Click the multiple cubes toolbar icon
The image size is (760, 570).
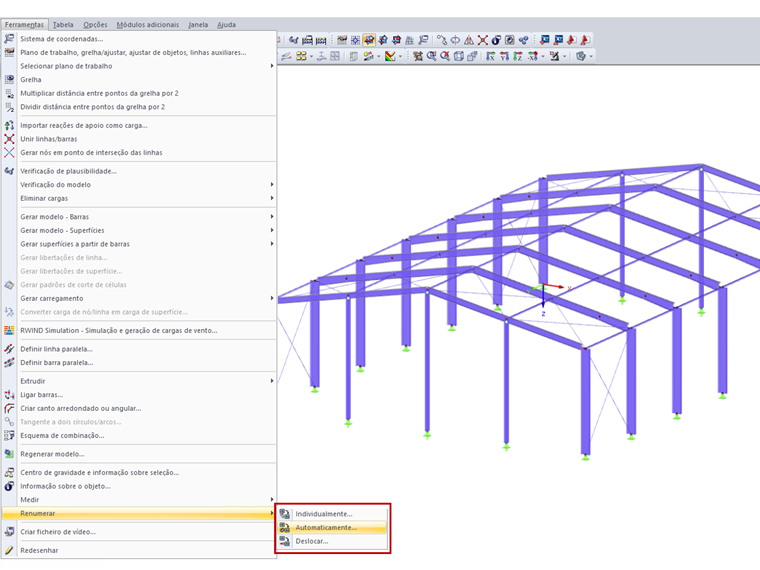[472, 56]
